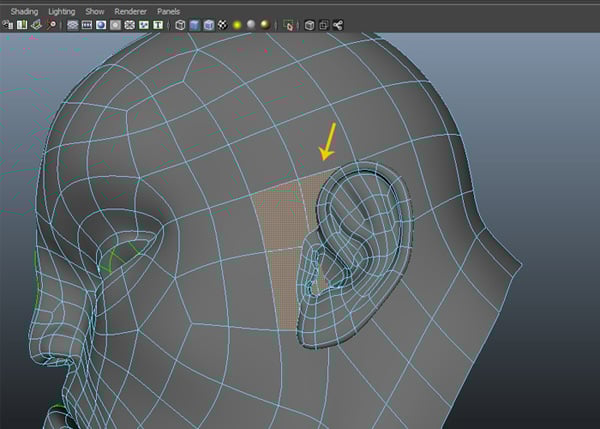This screenshot has width=600, height=429.
Task: Click the use all lights yellow sphere
Action: [237, 25]
